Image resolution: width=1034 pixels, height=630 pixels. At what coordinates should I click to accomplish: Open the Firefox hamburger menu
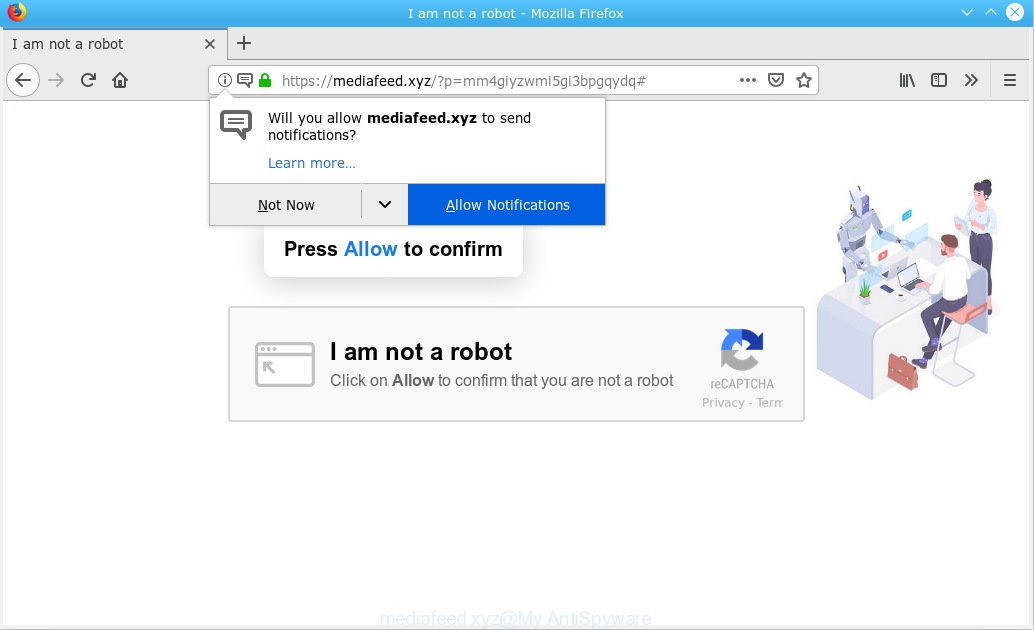1010,80
